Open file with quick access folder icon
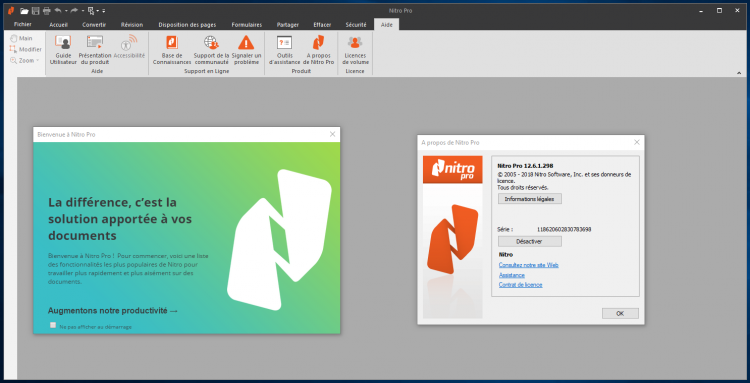The height and width of the screenshot is (383, 750). click(x=24, y=11)
